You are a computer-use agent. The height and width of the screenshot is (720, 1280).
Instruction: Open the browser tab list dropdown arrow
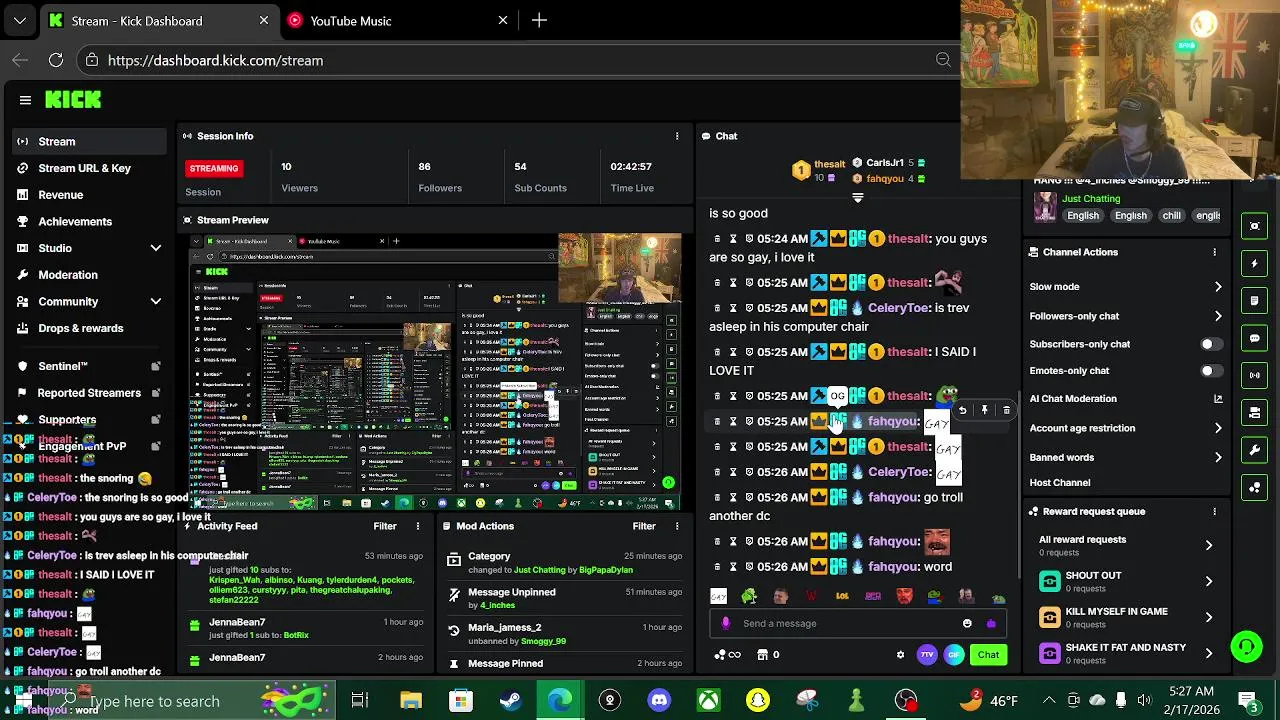pyautogui.click(x=19, y=20)
